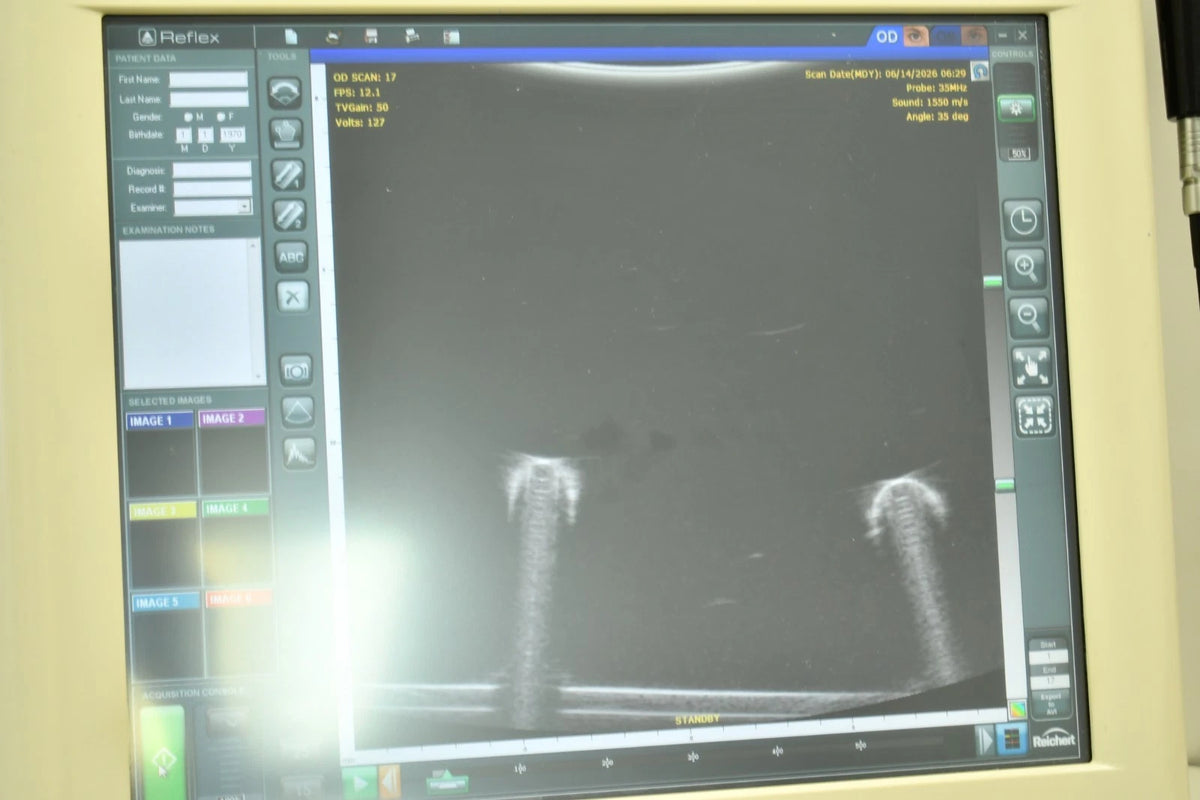Image resolution: width=1200 pixels, height=800 pixels.
Task: Click the green brightness control button
Action: (x=1016, y=110)
